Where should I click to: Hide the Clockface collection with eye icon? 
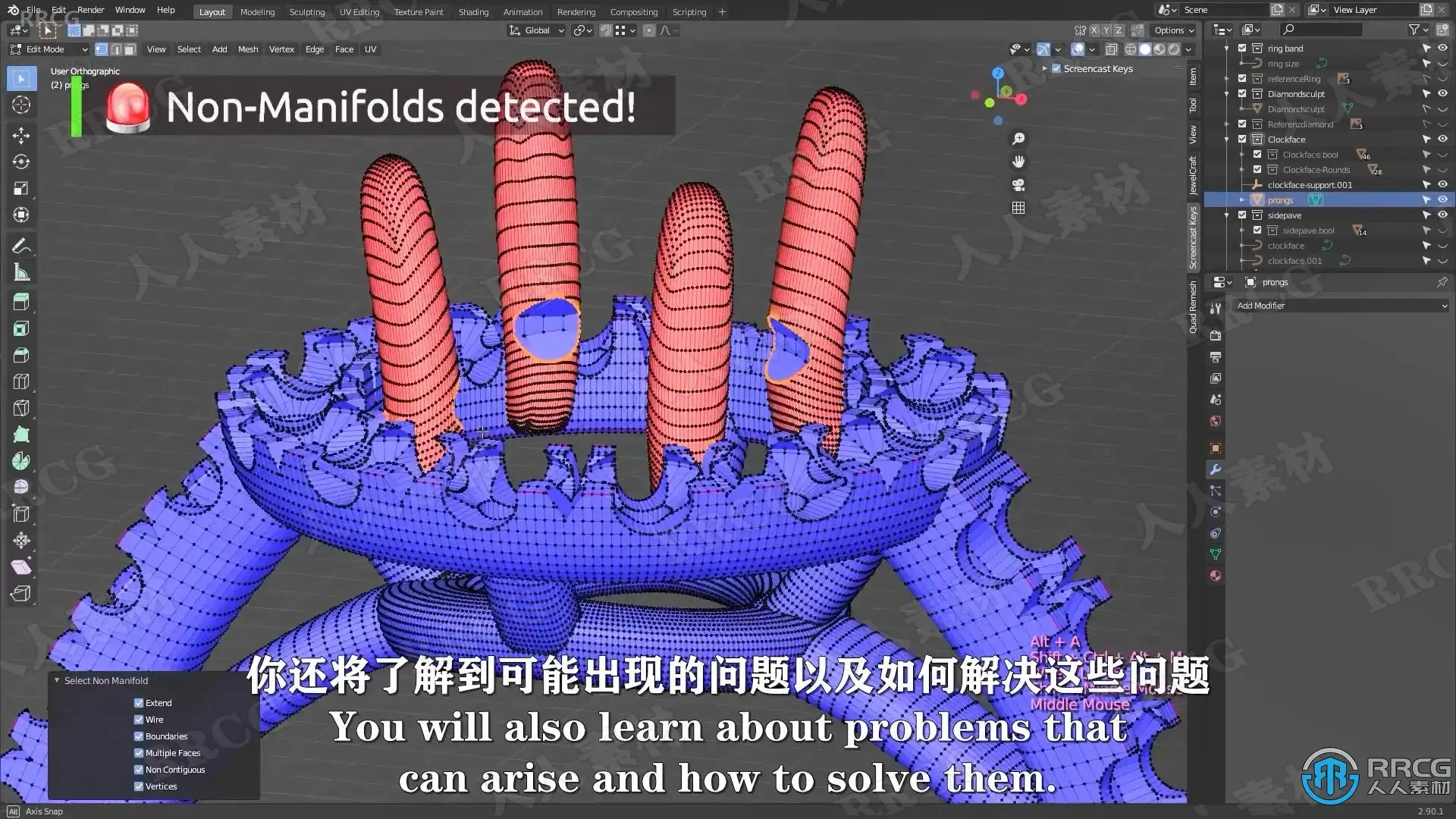pos(1442,140)
